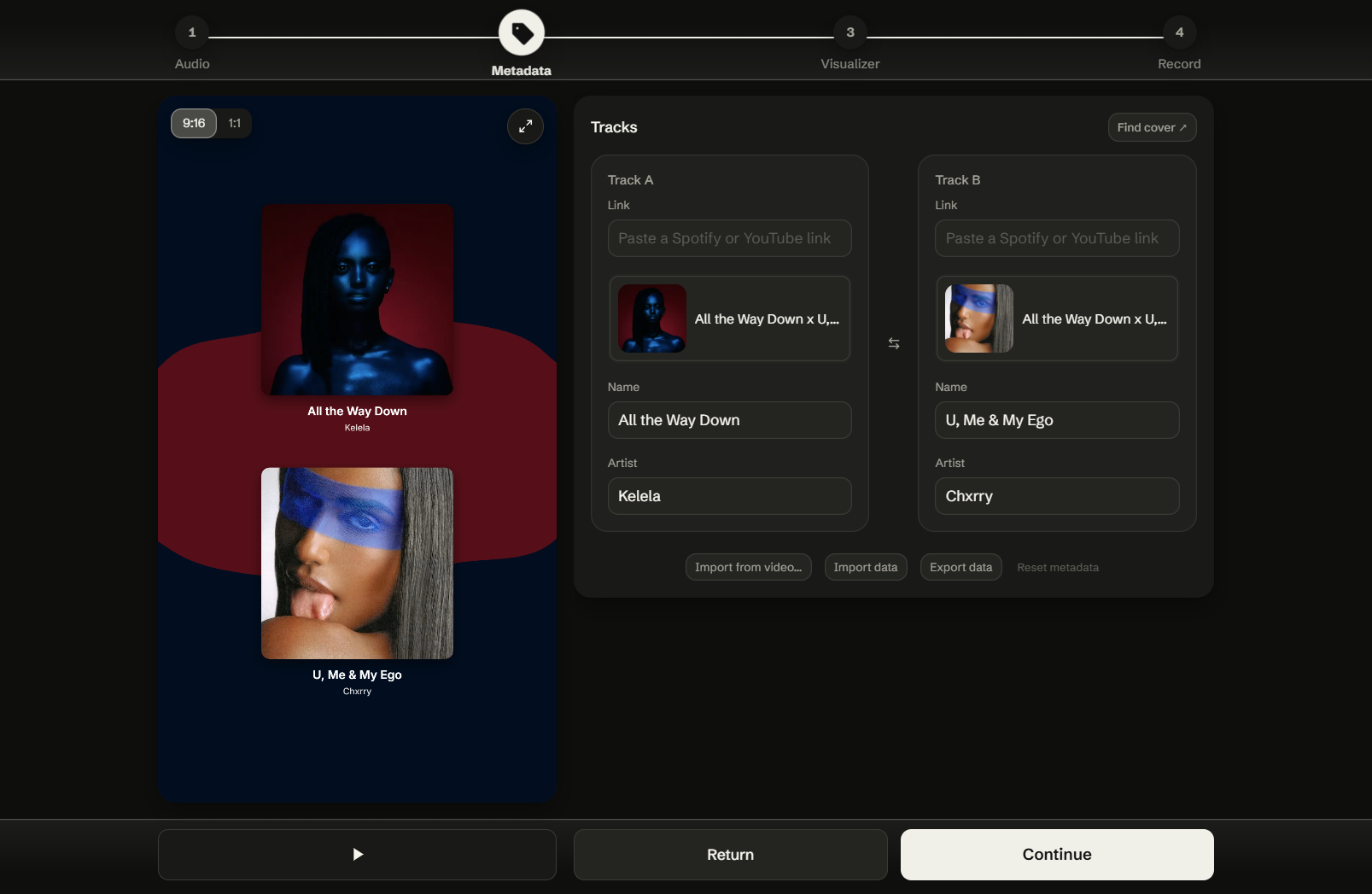The image size is (1372, 894).
Task: Focus Track B link input field
Action: pos(1057,238)
